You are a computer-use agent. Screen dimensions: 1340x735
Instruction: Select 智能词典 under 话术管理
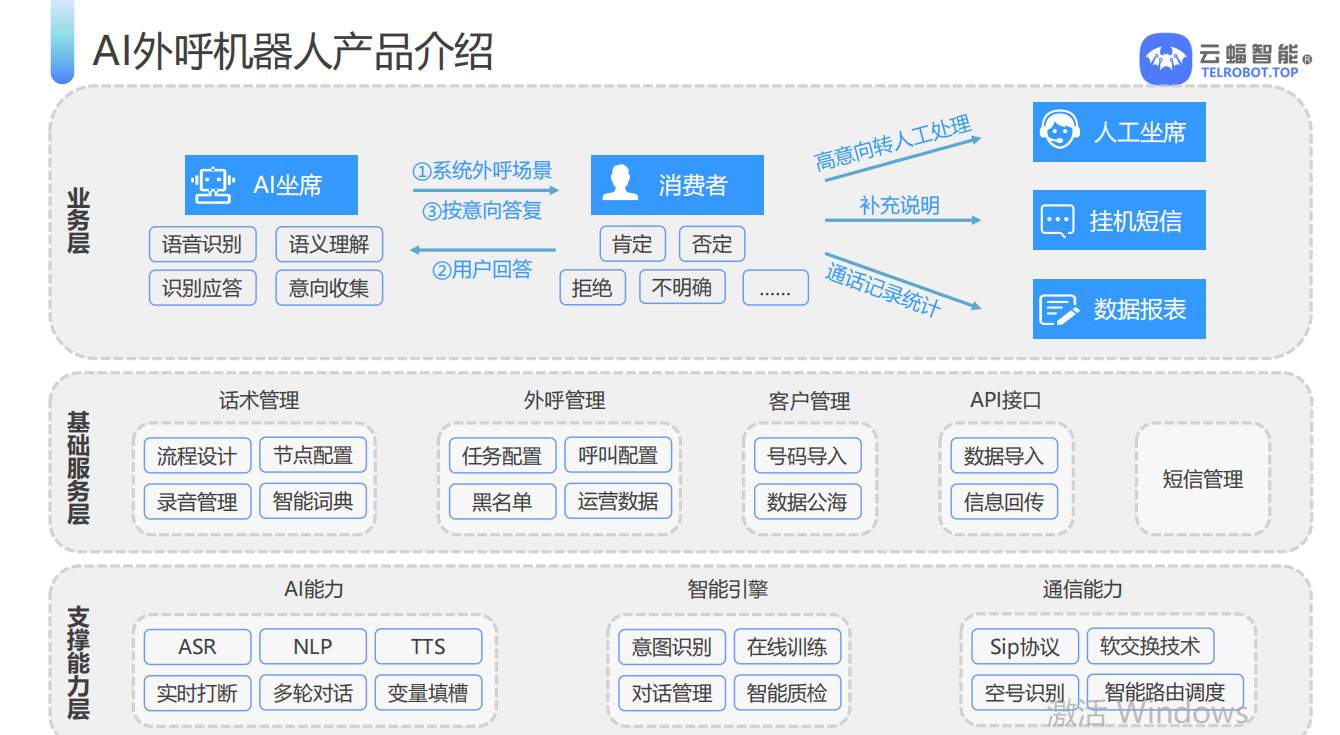click(x=313, y=501)
